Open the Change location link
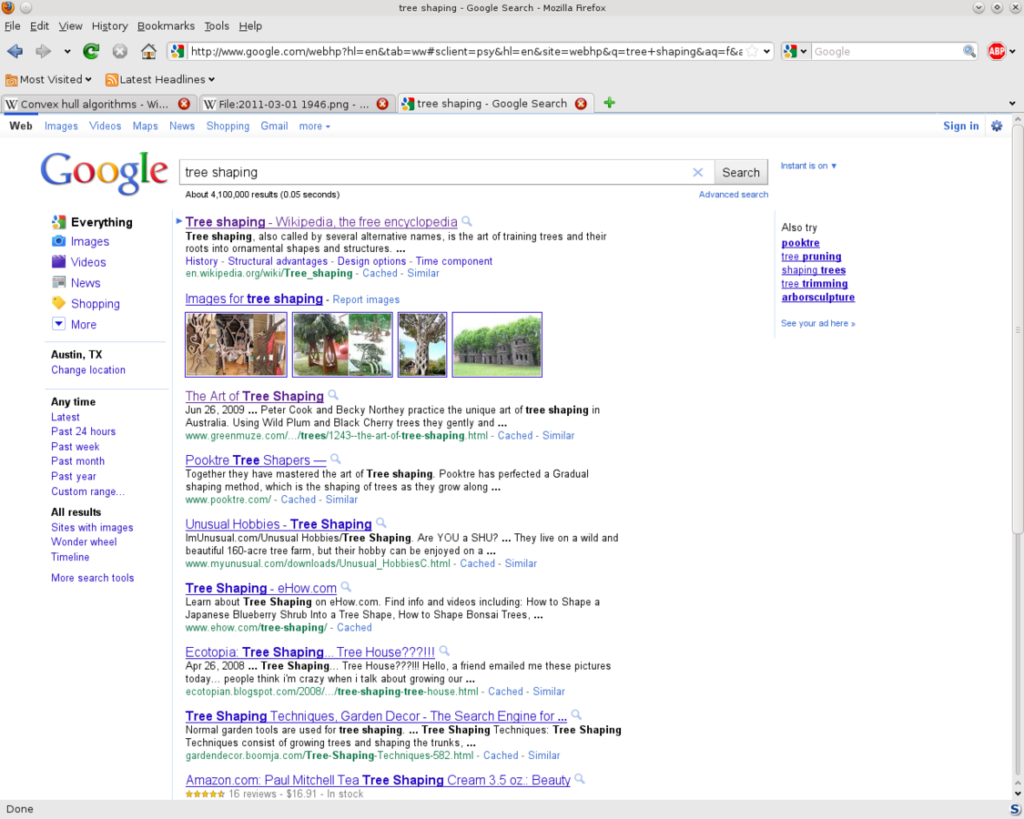The width and height of the screenshot is (1024, 819). tap(88, 370)
